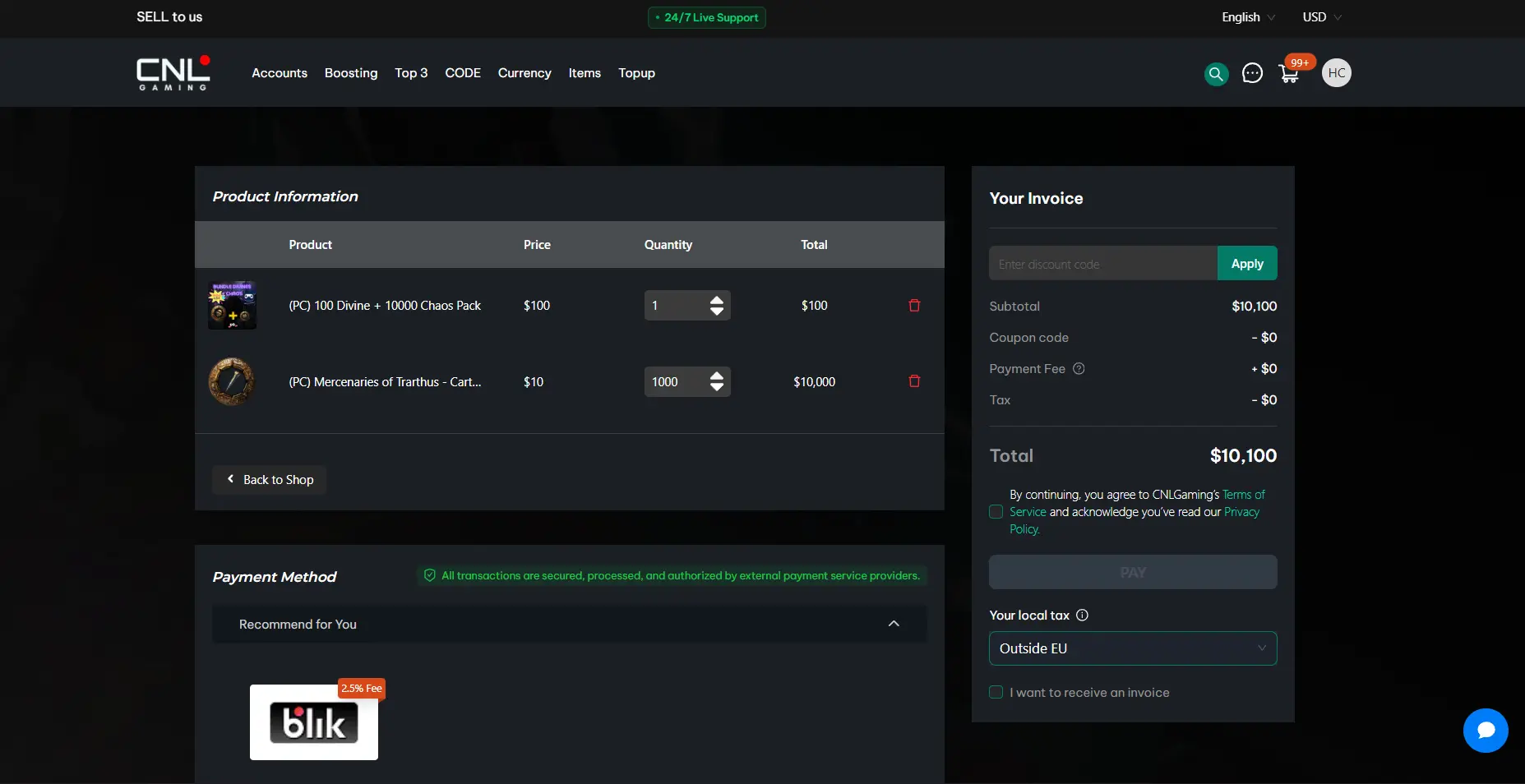Click the (PC) 100 Divine + 10000 Chaos Pack name
Image resolution: width=1525 pixels, height=784 pixels.
click(x=385, y=306)
